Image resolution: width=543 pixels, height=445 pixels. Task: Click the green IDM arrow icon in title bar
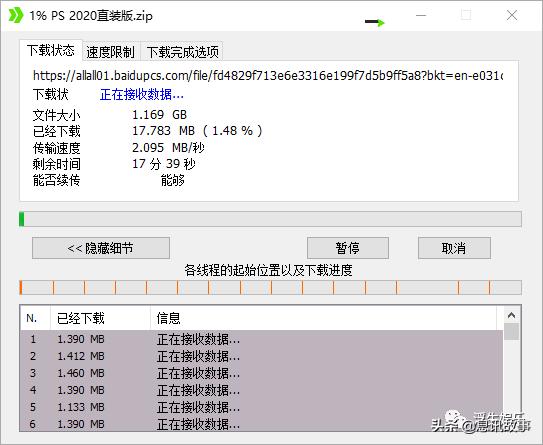coord(16,15)
